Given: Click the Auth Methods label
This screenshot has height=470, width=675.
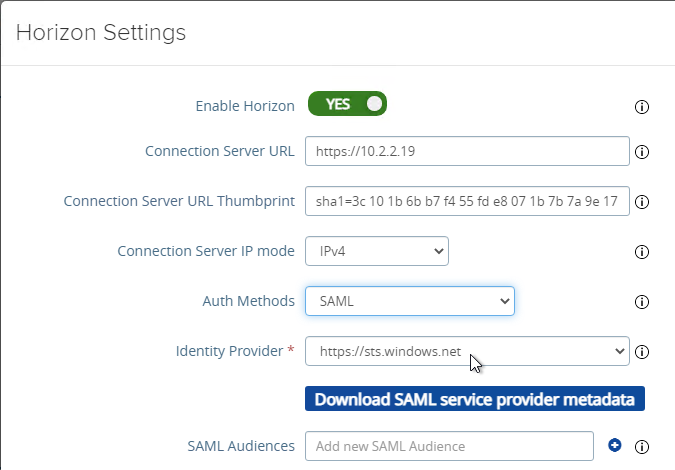Looking at the screenshot, I should click(x=248, y=301).
